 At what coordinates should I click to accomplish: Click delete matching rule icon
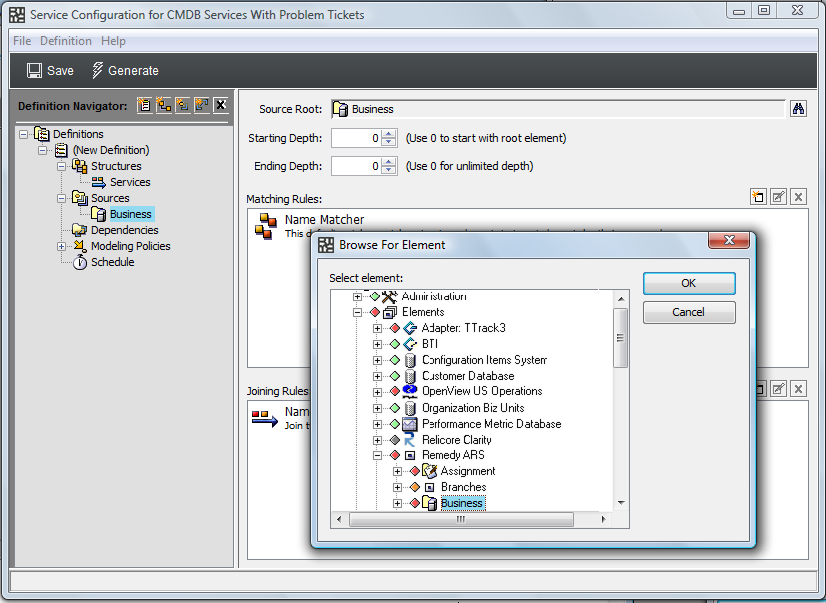[x=798, y=197]
